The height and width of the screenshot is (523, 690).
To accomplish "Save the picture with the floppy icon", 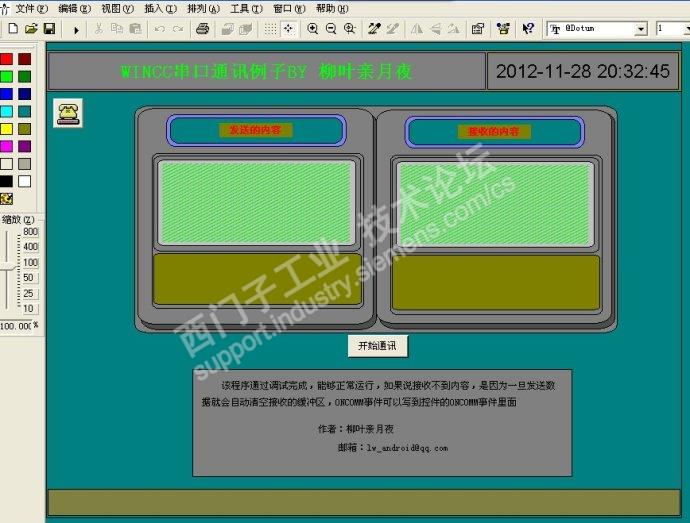I will coord(49,29).
